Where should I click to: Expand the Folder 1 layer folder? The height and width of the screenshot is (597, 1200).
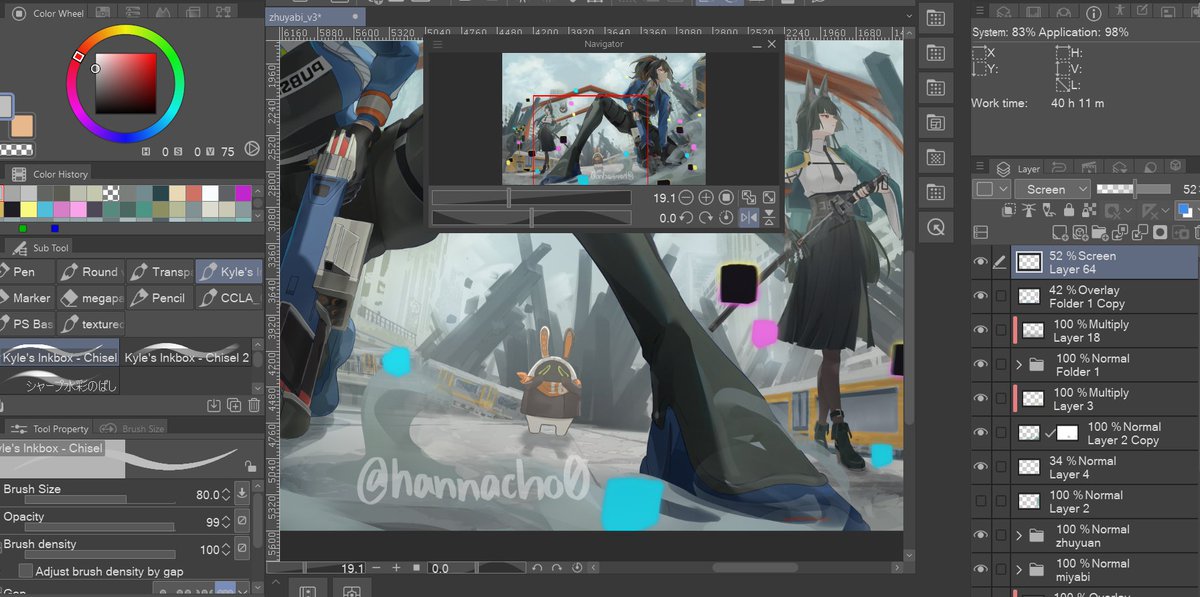pyautogui.click(x=1019, y=365)
